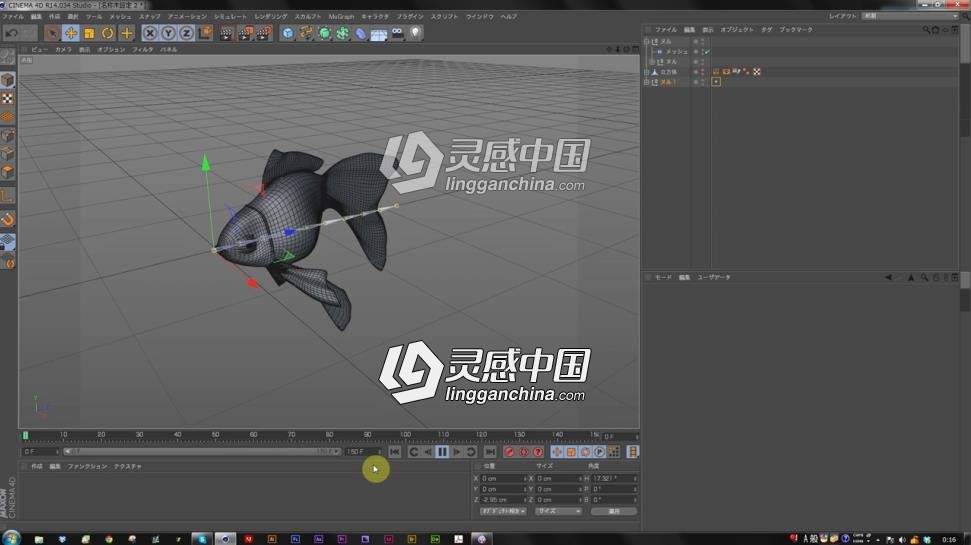Open Render to Picture Viewer icon
This screenshot has height=545, width=971.
pyautogui.click(x=245, y=33)
